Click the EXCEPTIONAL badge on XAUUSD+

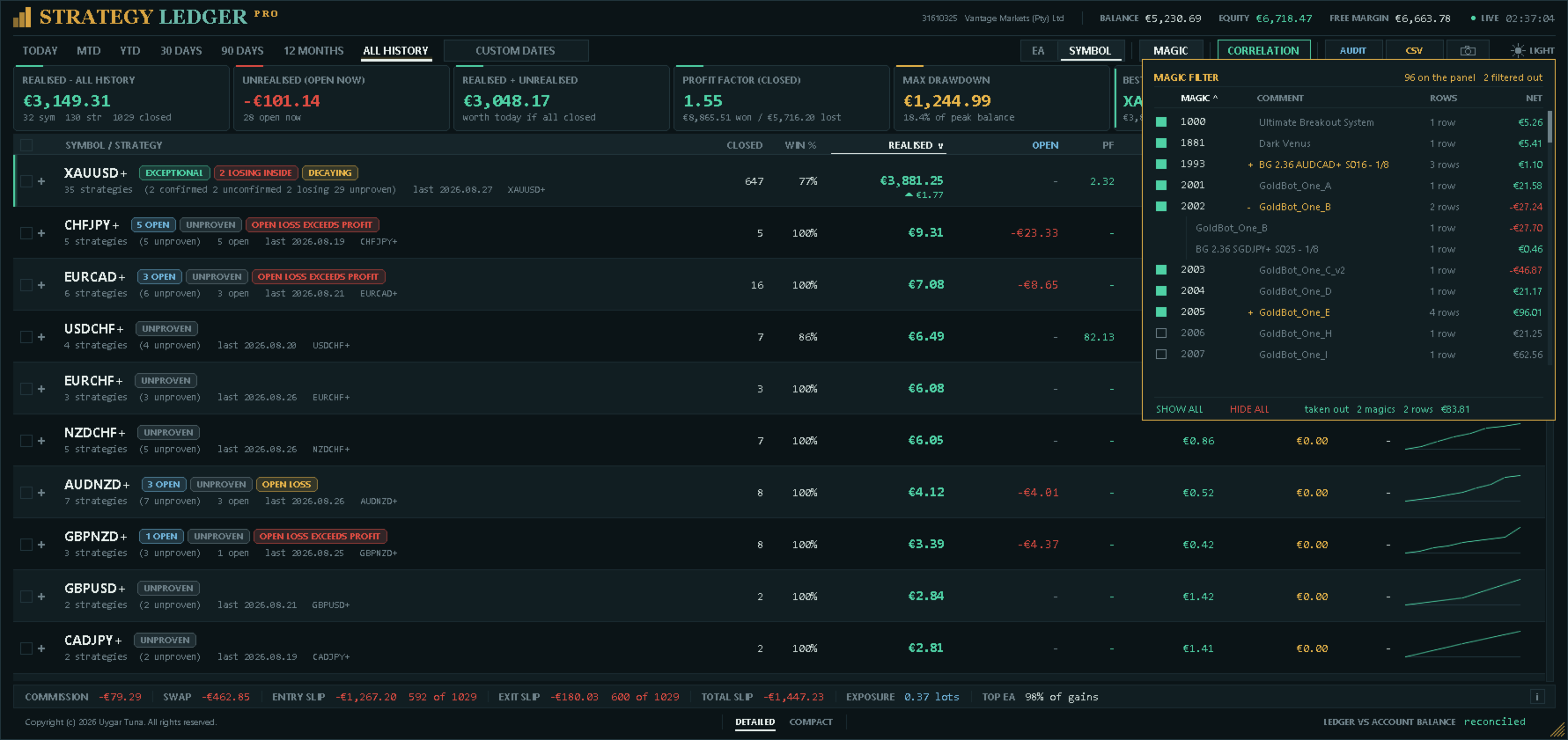[x=174, y=173]
